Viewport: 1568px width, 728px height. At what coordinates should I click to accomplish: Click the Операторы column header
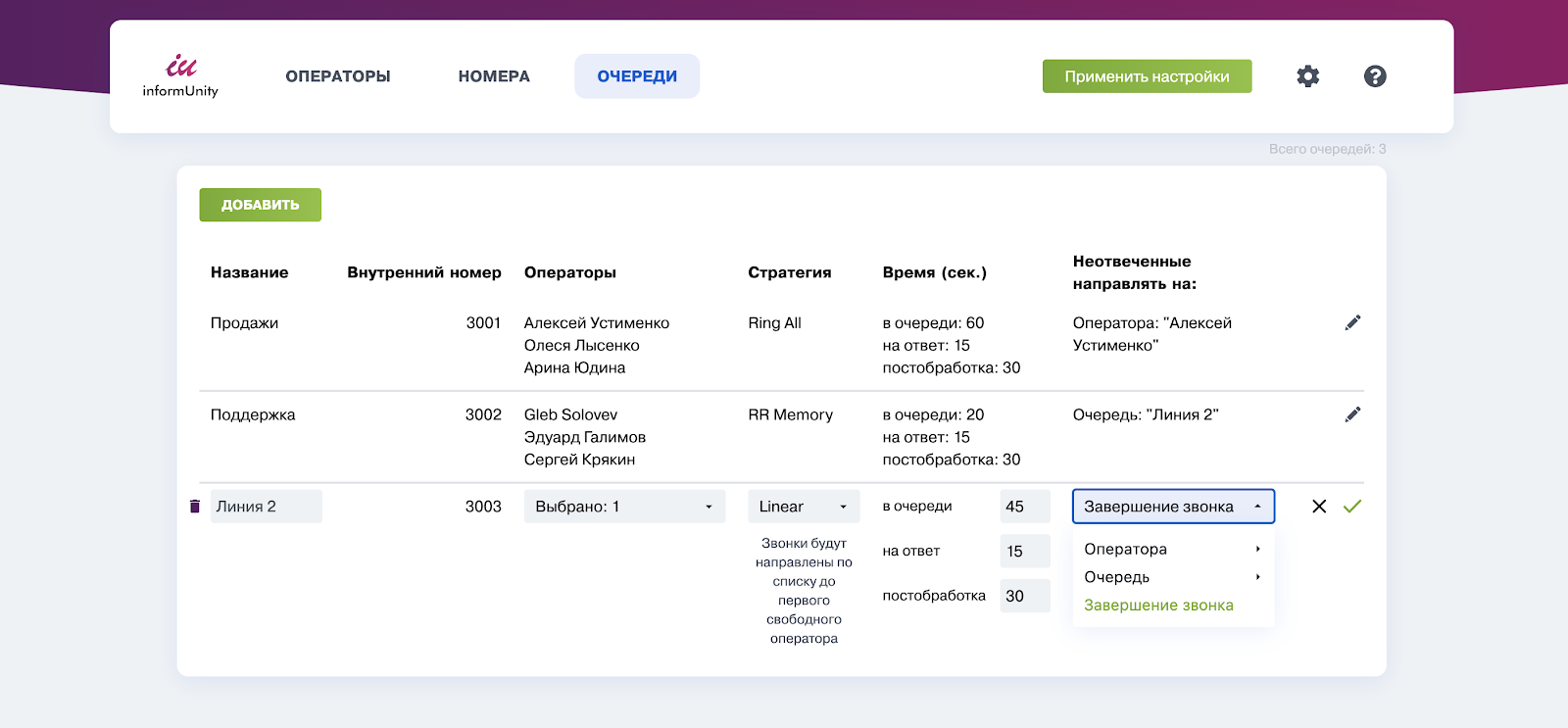[570, 272]
